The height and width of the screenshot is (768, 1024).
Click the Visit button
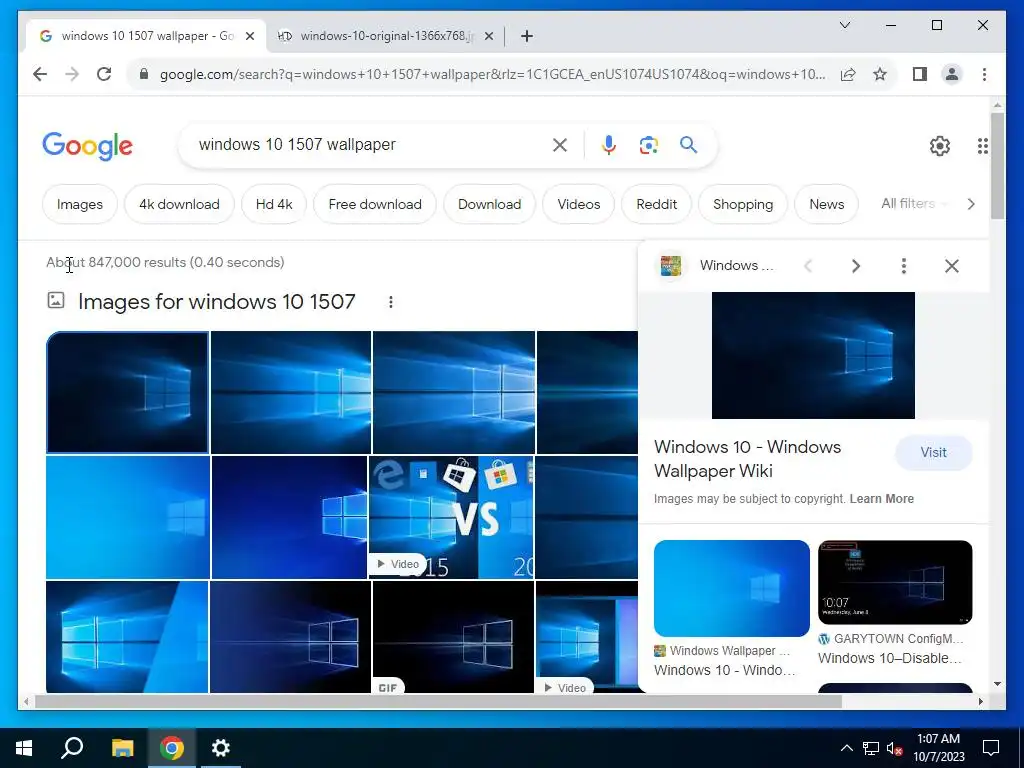point(933,453)
